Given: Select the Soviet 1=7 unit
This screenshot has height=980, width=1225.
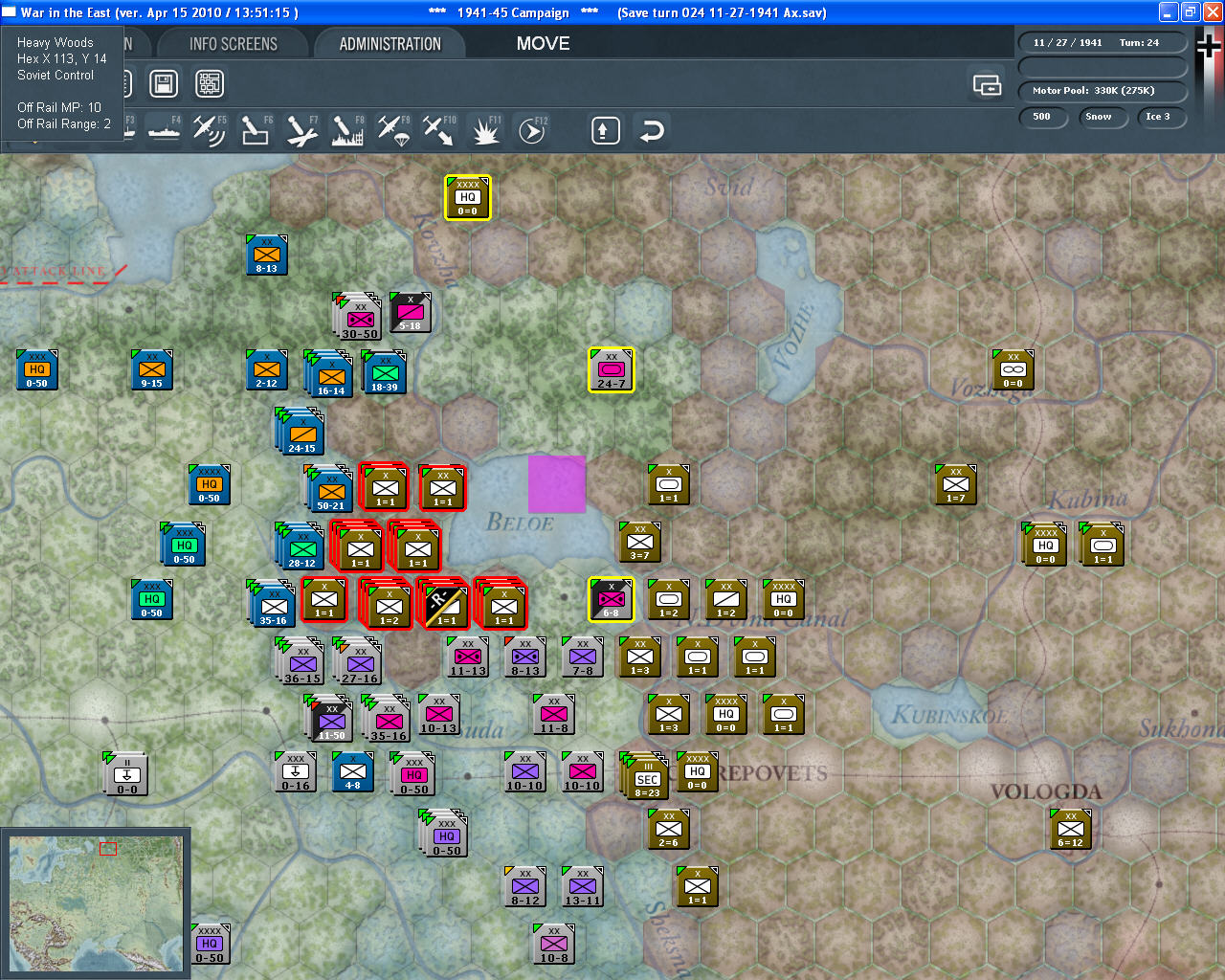Looking at the screenshot, I should pos(955,484).
